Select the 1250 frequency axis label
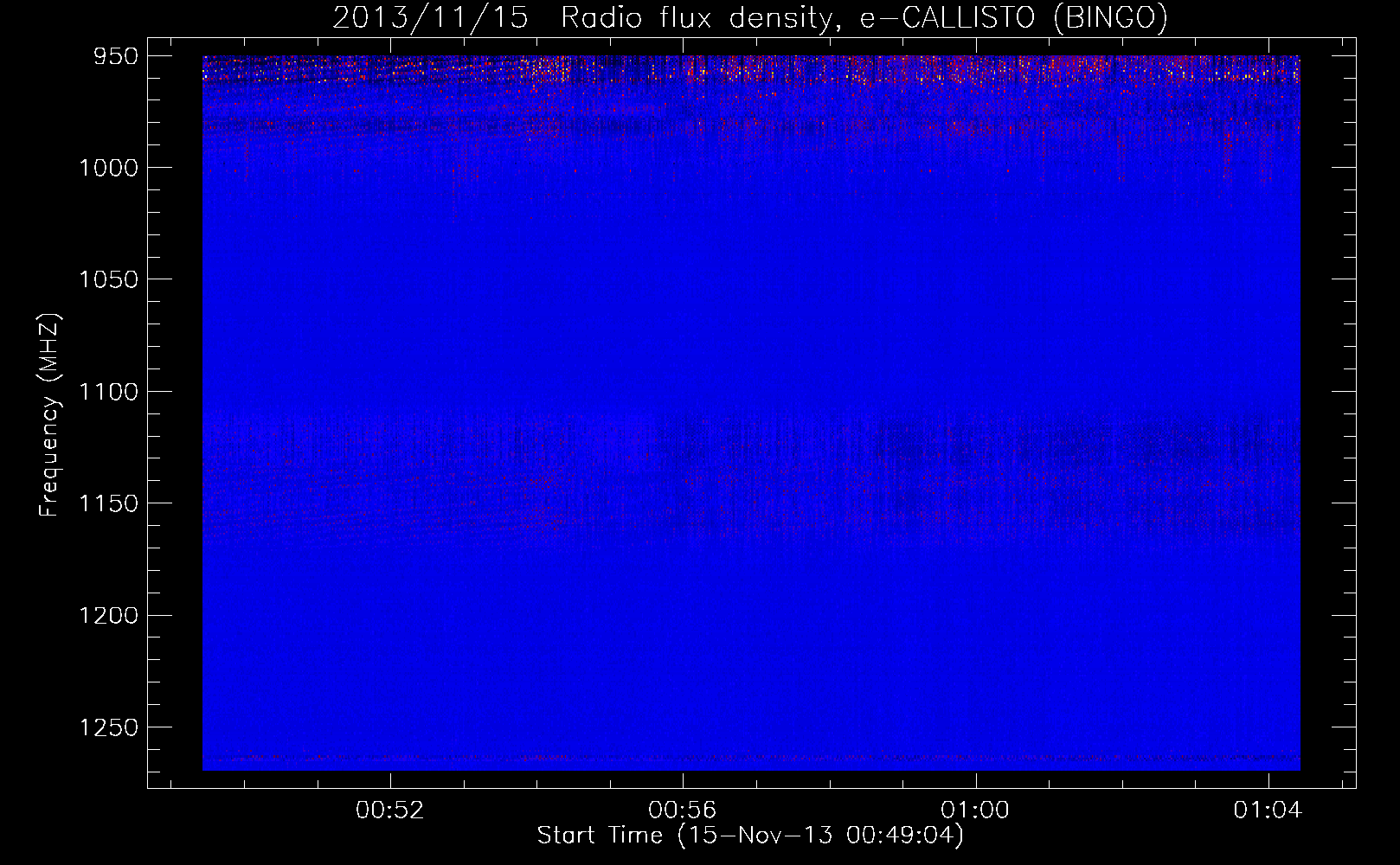The width and height of the screenshot is (1400, 865). (x=108, y=727)
